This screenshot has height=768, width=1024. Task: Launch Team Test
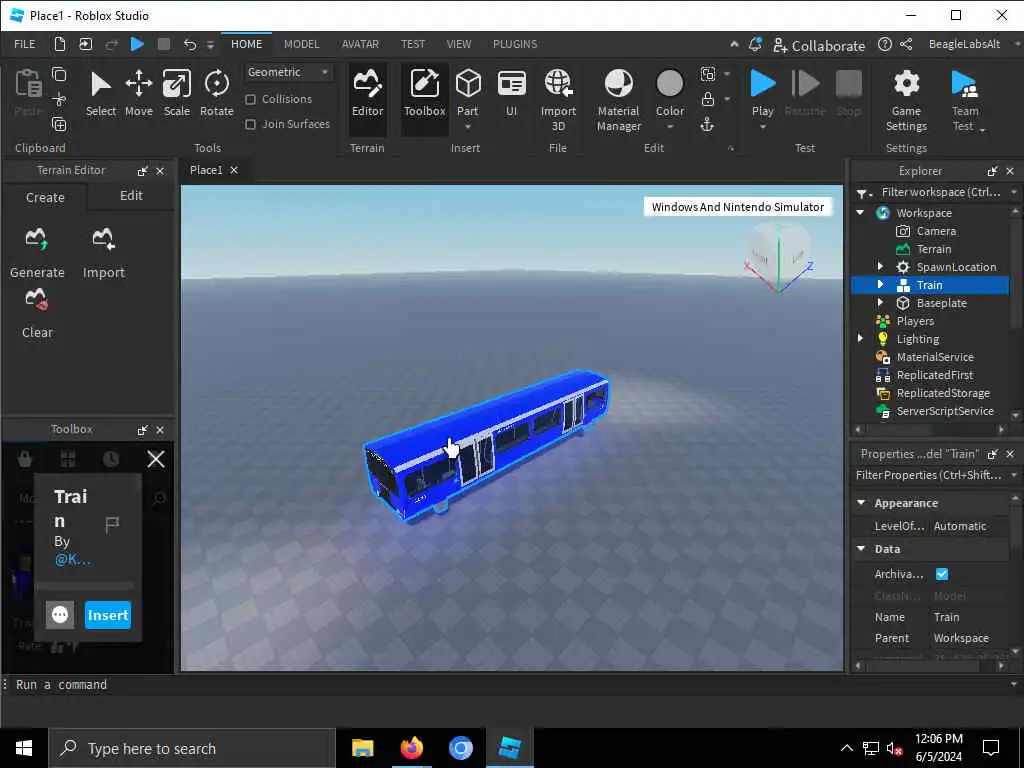point(965,99)
